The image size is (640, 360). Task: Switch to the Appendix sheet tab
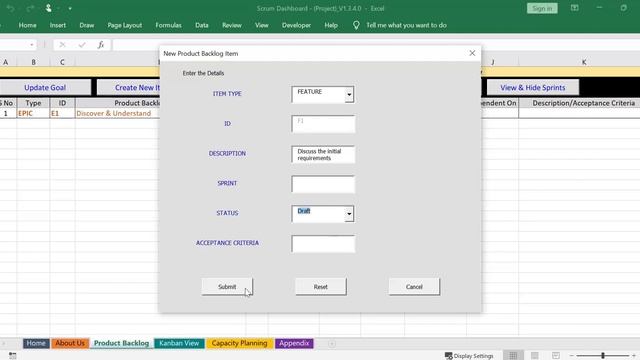click(x=294, y=343)
